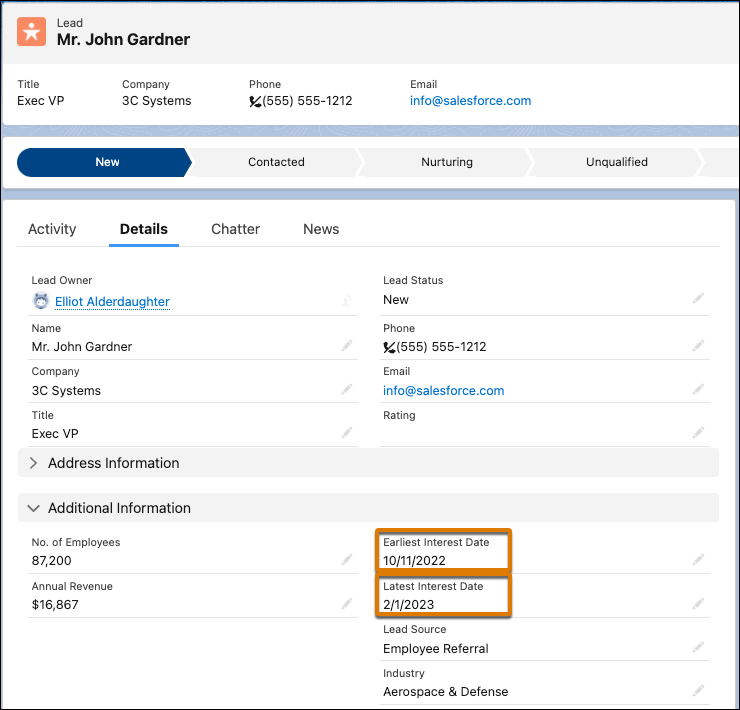Screen dimensions: 740x710
Task: Click the Lead Source value Employee Referral
Action: pyautogui.click(x=436, y=649)
